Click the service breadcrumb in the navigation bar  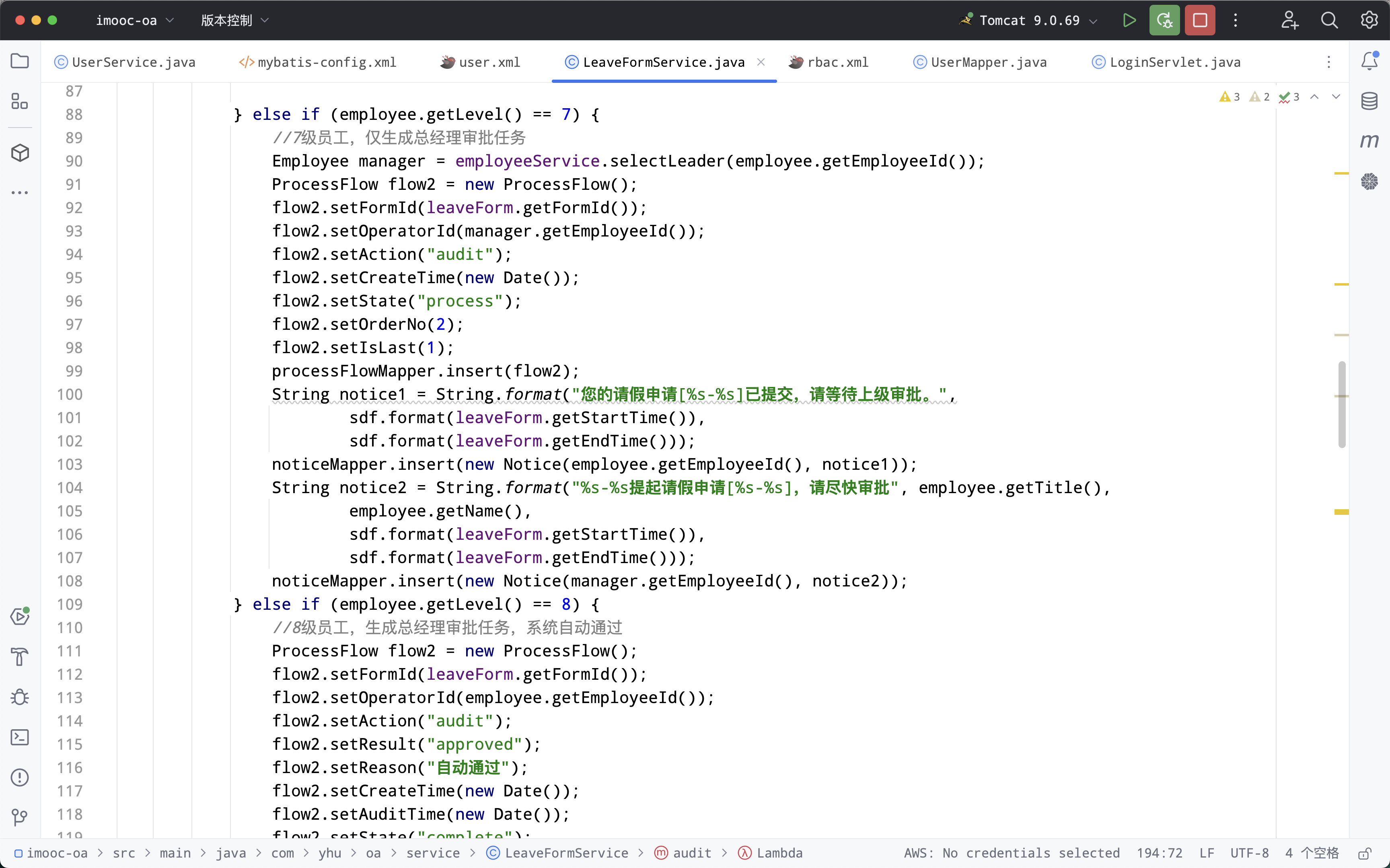coord(433,853)
